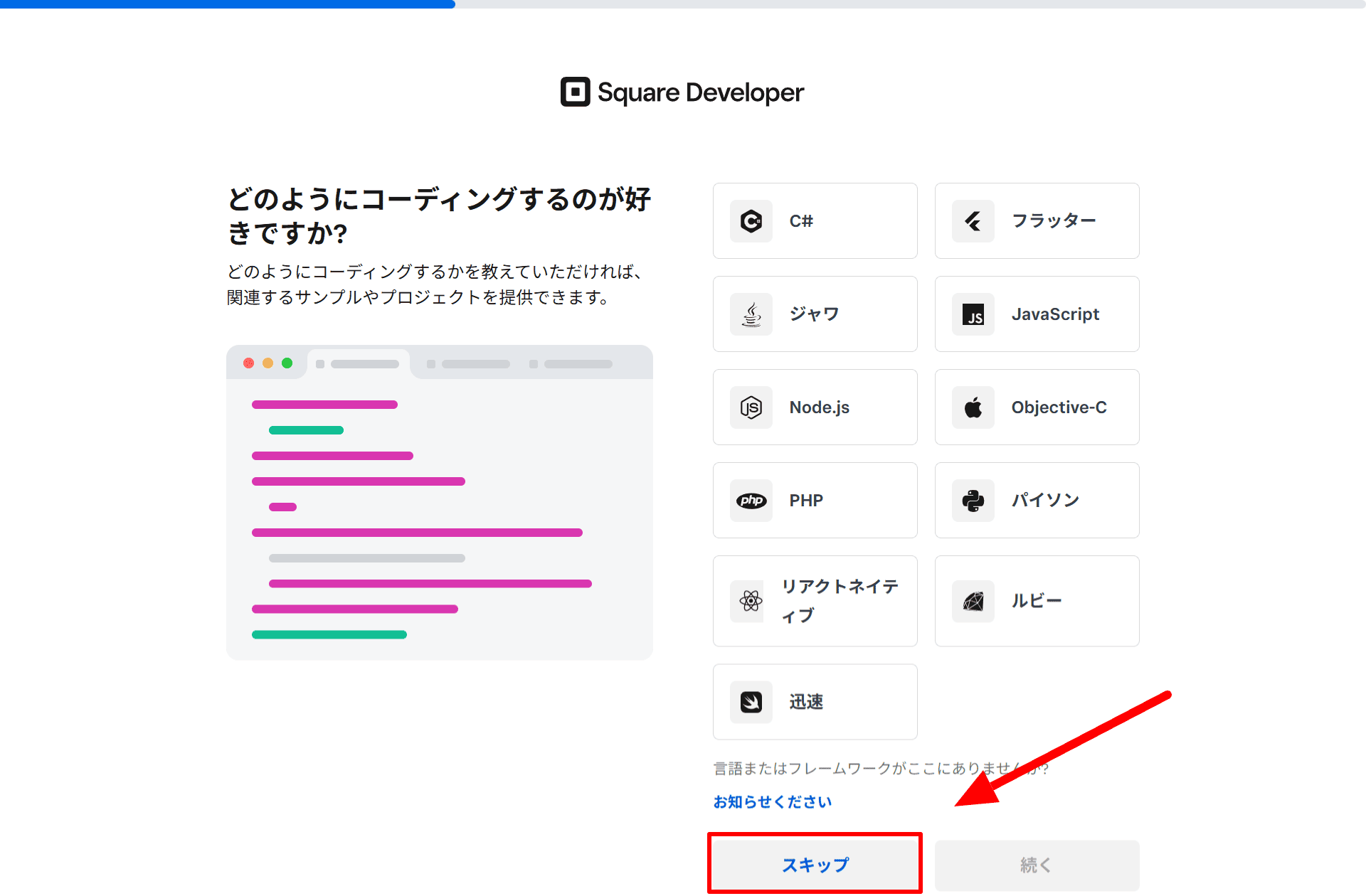The image size is (1366, 896).
Task: Click the JavaScript JS logo icon
Action: pyautogui.click(x=973, y=314)
